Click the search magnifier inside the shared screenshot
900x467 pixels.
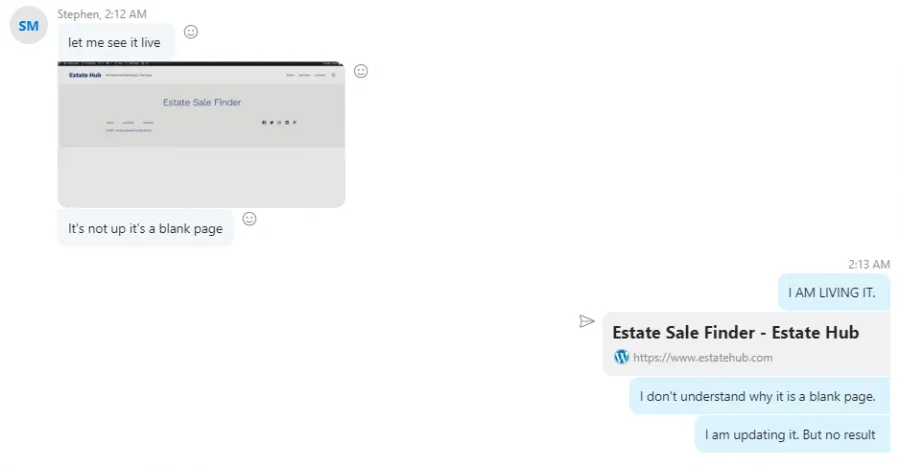click(333, 75)
